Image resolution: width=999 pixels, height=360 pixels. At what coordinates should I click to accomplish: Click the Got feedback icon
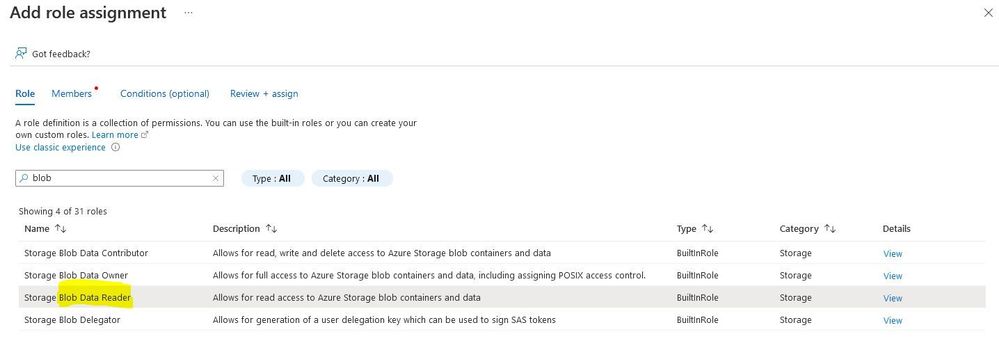[21, 54]
